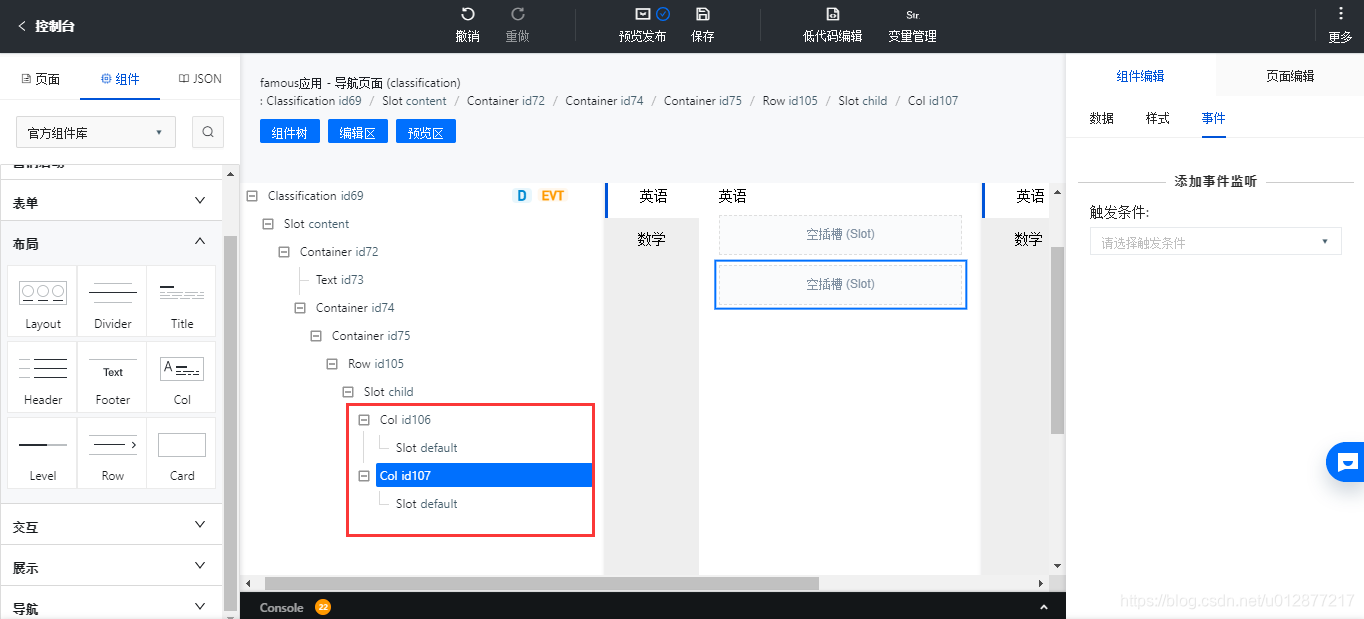
Task: Select the Card component
Action: point(182,452)
